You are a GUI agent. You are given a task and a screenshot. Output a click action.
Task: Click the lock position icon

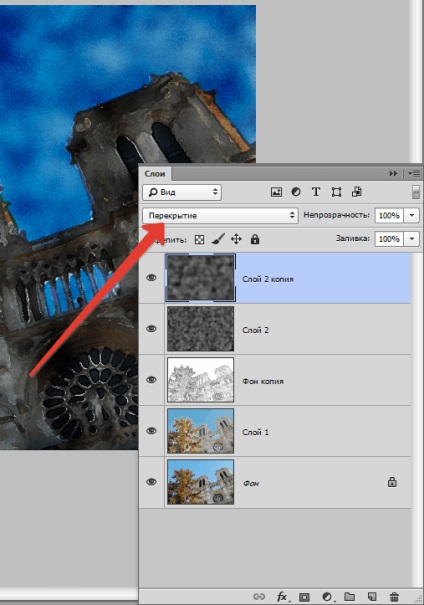click(x=236, y=239)
